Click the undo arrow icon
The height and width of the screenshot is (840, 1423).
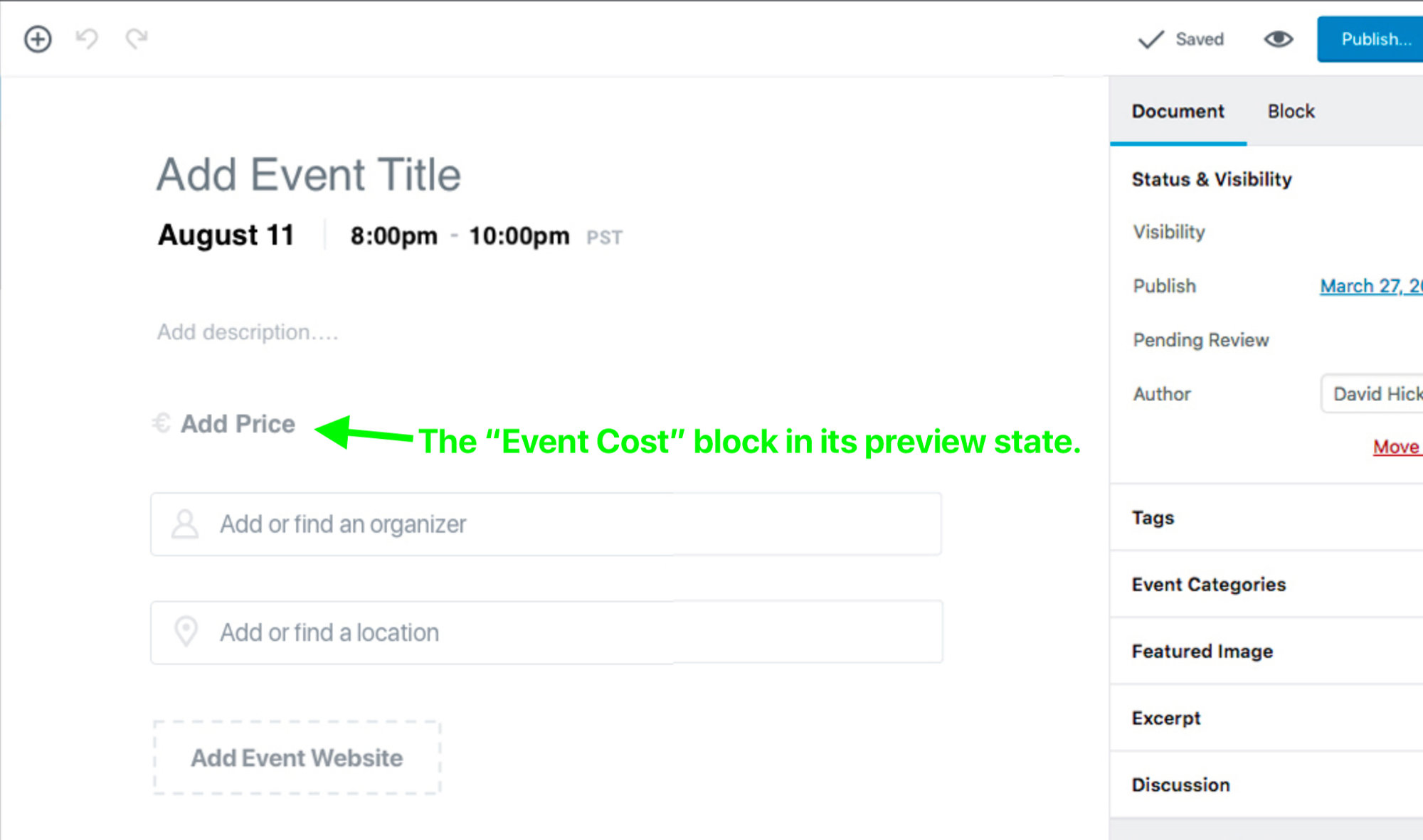point(87,38)
